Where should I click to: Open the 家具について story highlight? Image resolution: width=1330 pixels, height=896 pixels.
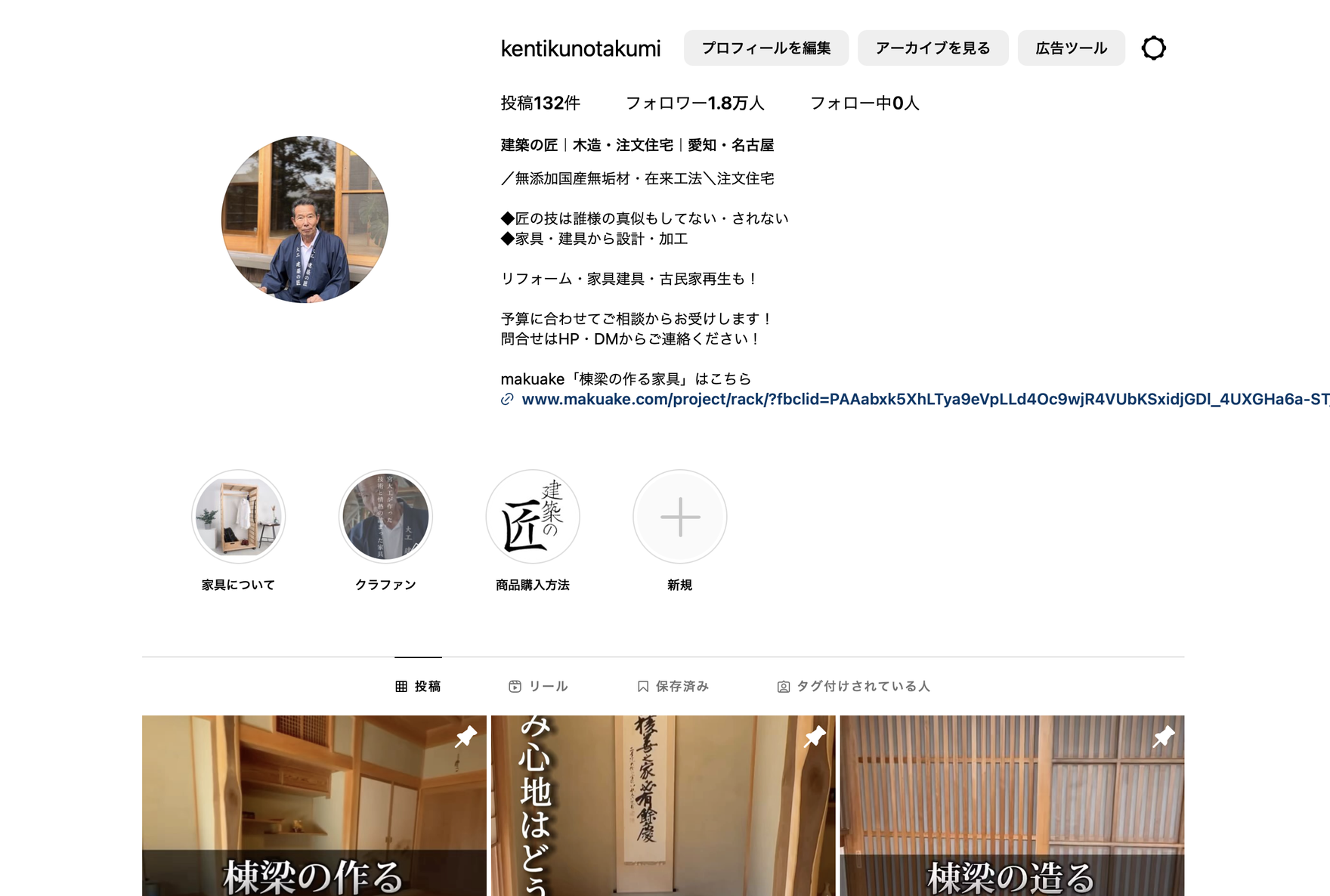pos(238,517)
